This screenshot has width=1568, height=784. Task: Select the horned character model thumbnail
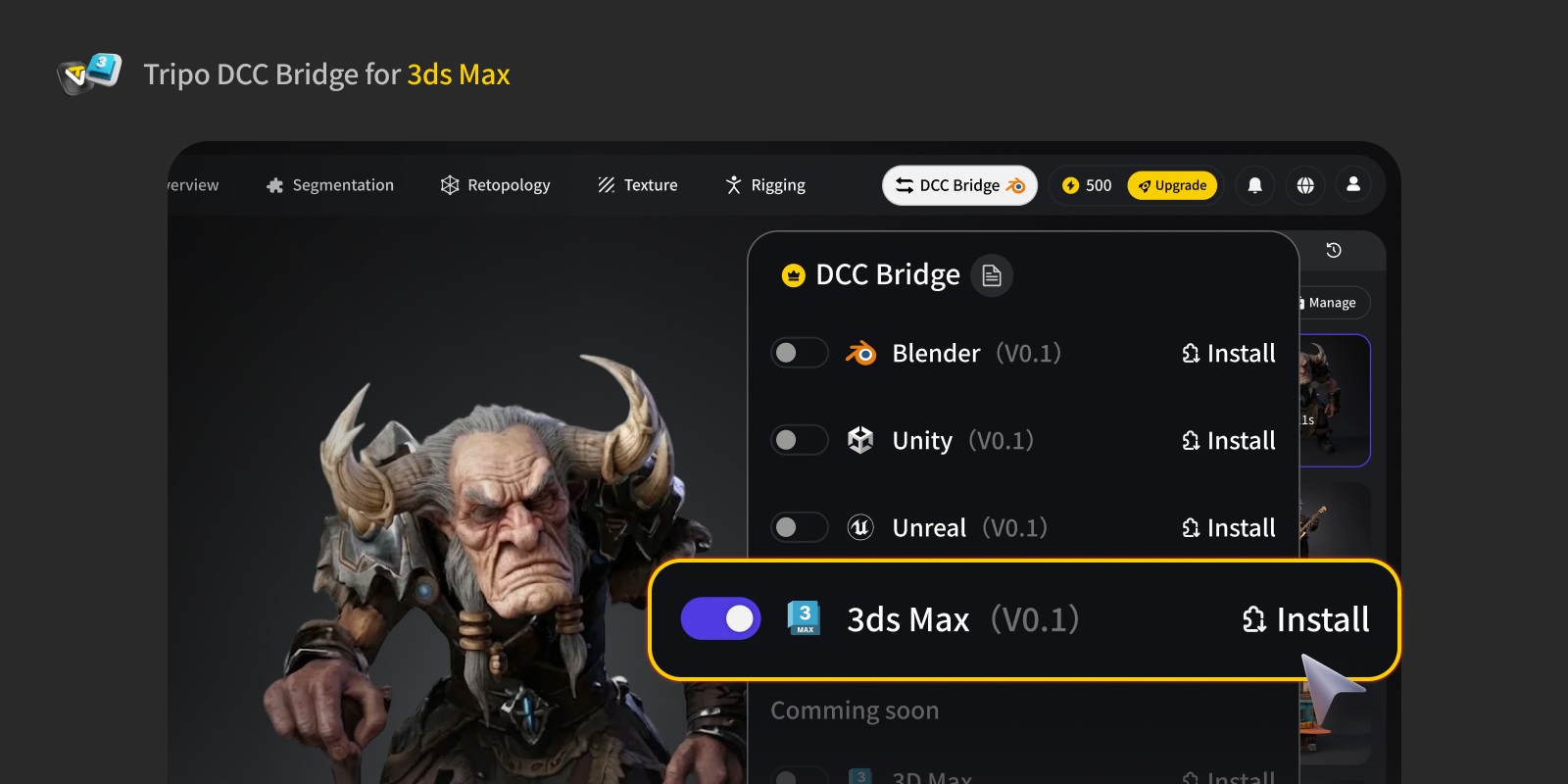[1333, 400]
